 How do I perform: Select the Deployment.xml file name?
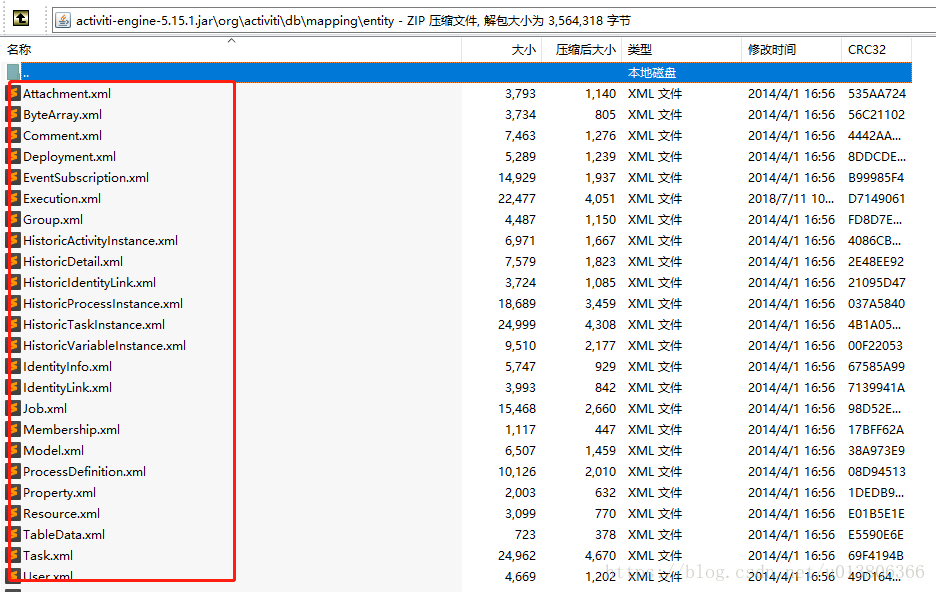click(x=69, y=156)
